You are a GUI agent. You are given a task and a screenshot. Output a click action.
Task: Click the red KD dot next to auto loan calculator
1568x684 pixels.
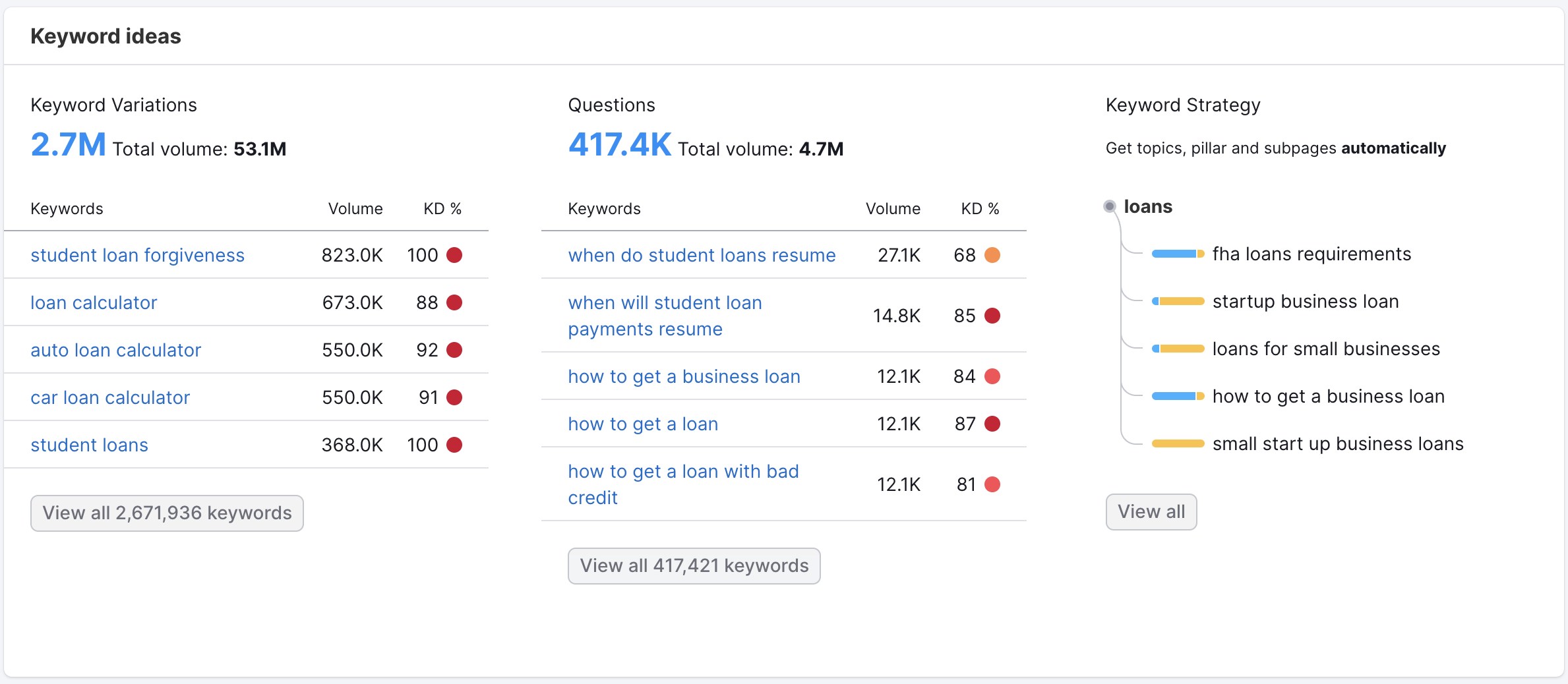[x=454, y=350]
